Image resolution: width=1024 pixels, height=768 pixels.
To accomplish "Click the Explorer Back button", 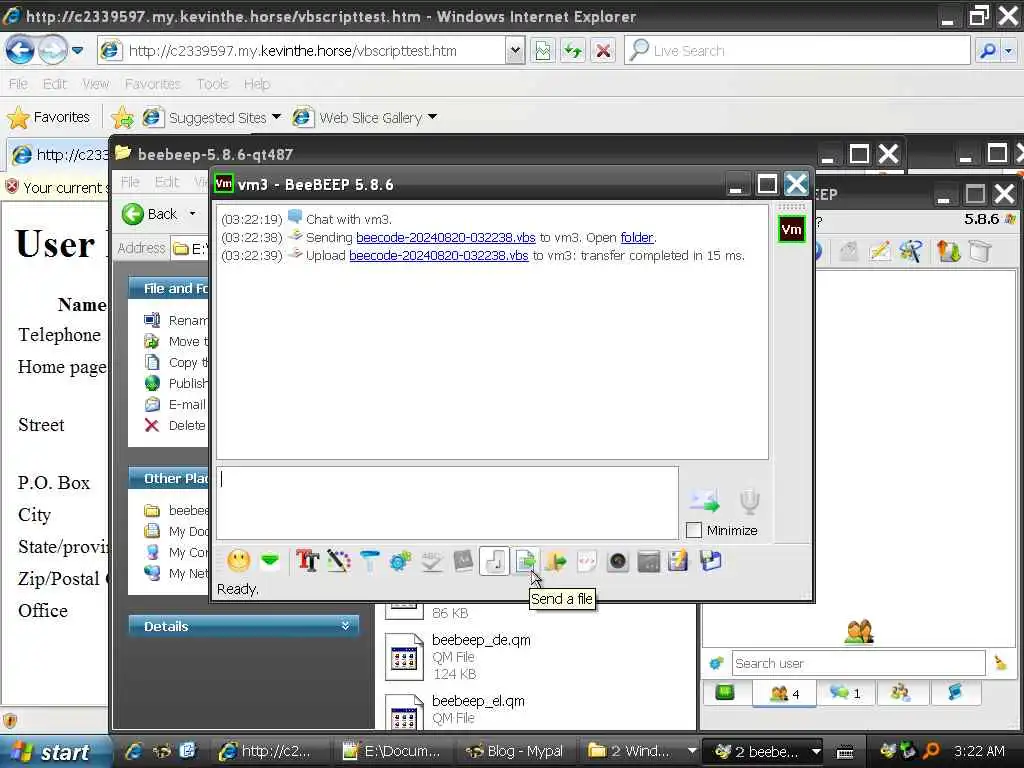I will point(152,214).
